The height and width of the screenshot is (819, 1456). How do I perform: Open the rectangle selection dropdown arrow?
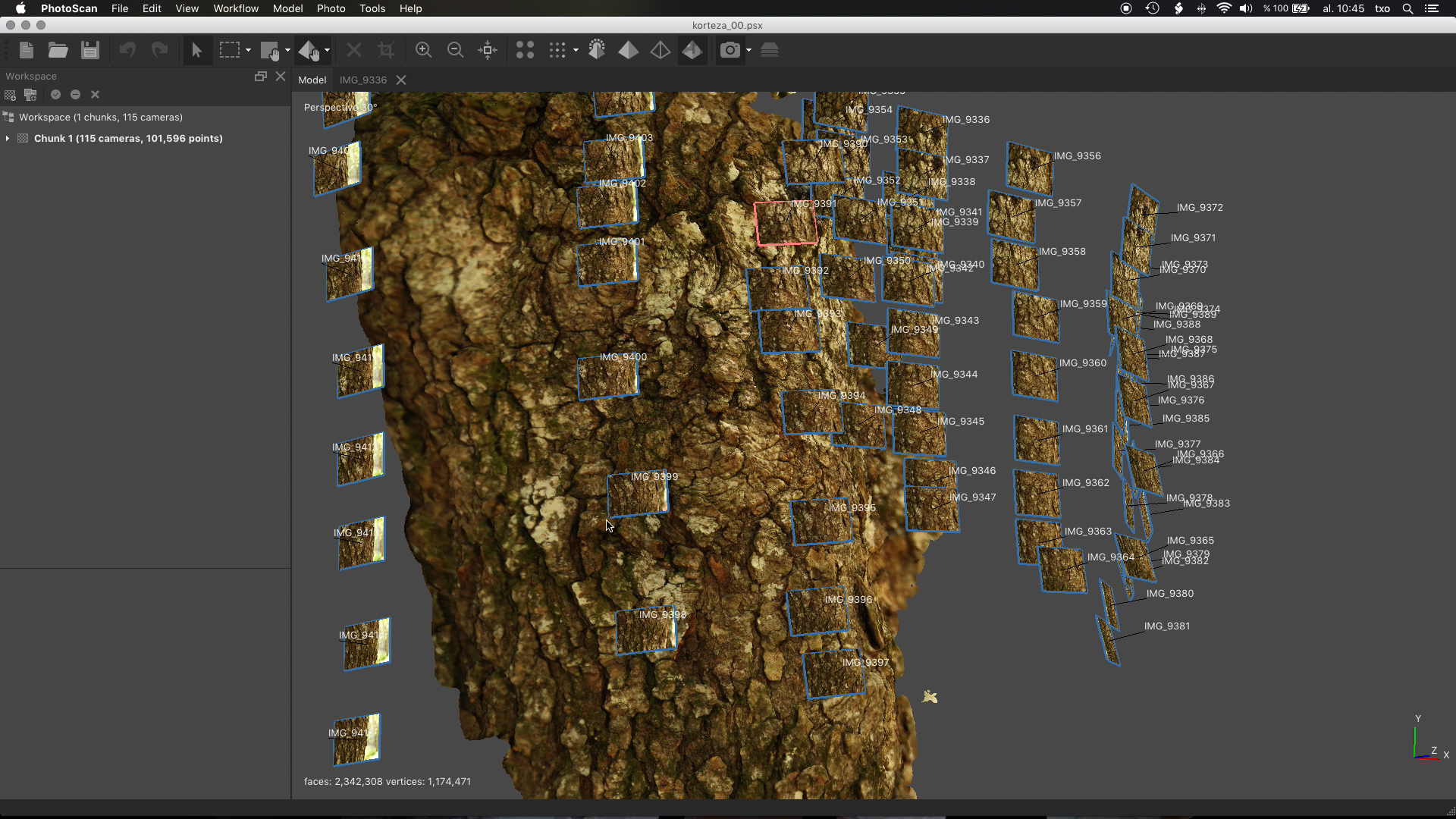(248, 51)
